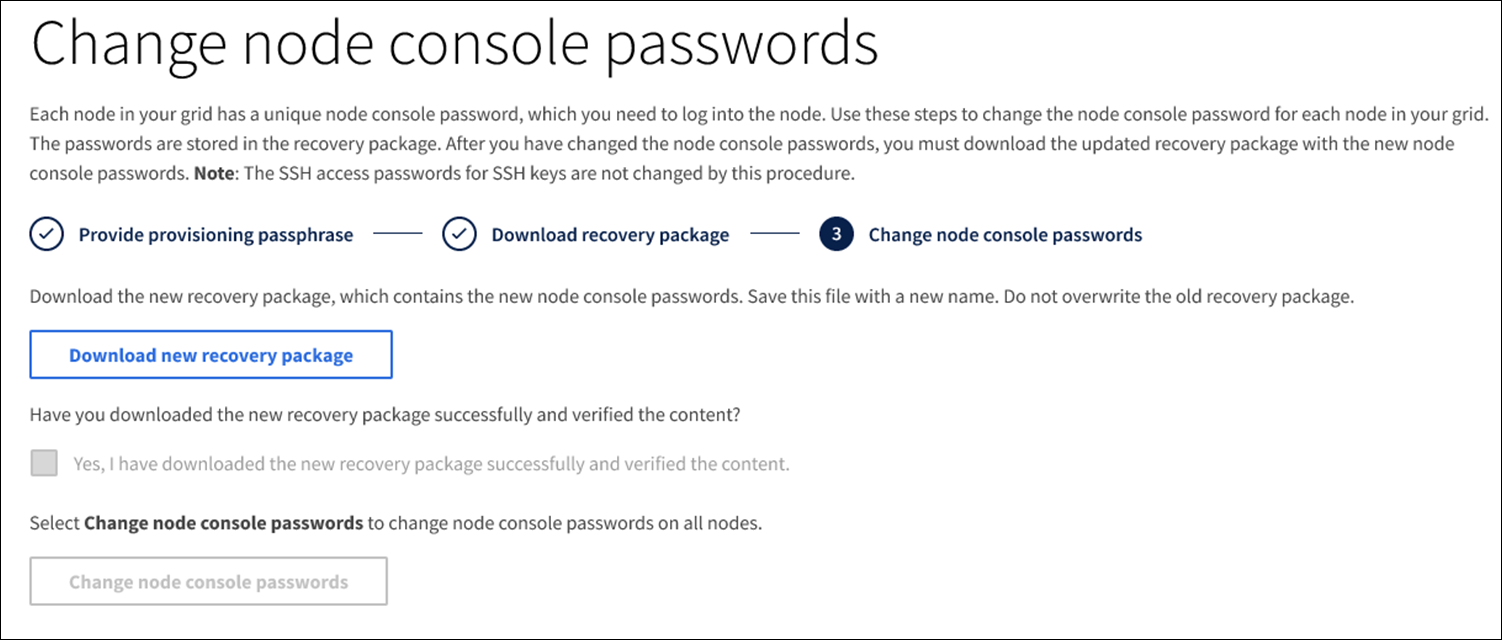Image resolution: width=1502 pixels, height=640 pixels.
Task: Click the line connecting steps one and two
Action: 398,236
